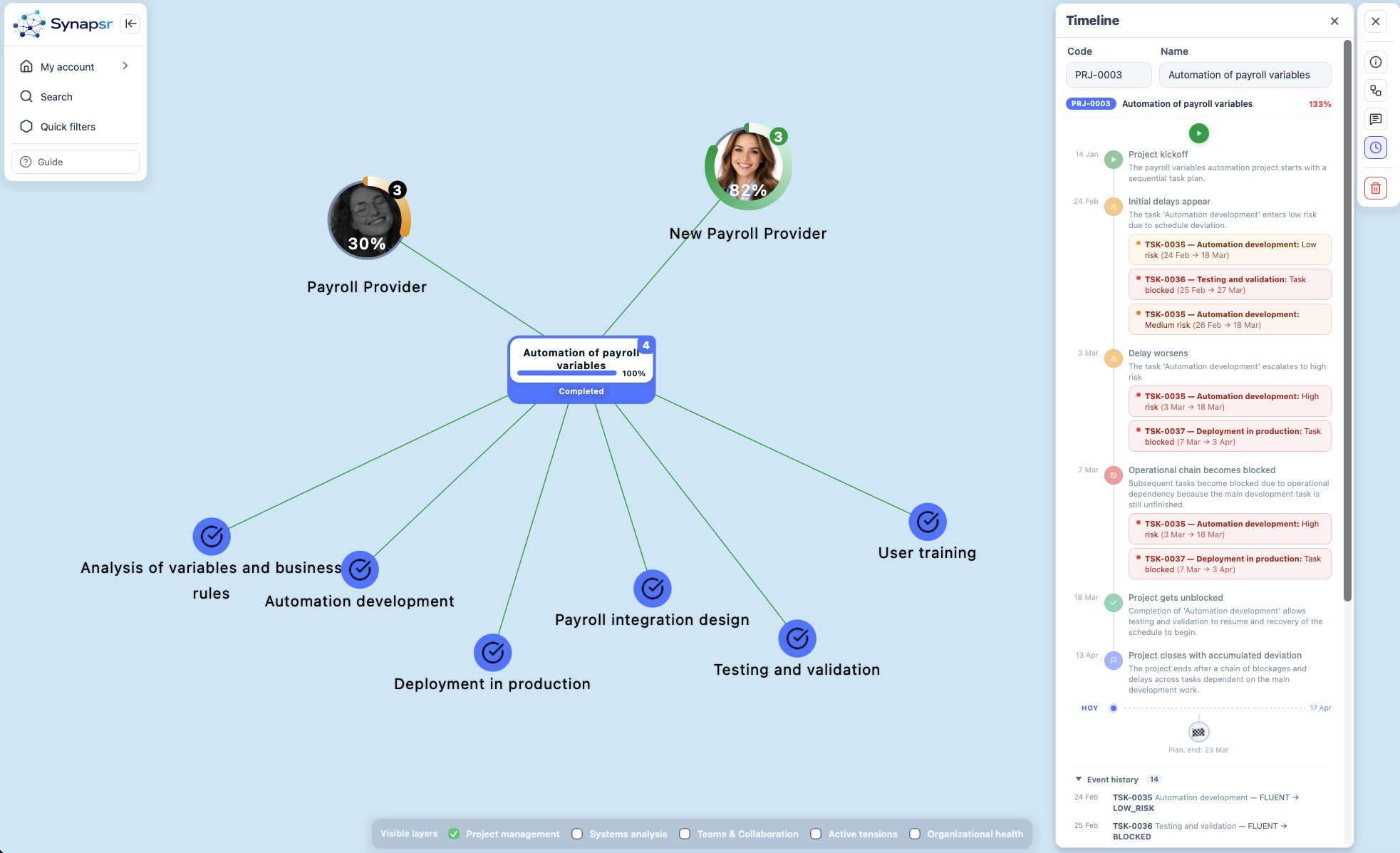Open Quick filters from the sidebar
The width and height of the screenshot is (1400, 853).
[x=68, y=126]
